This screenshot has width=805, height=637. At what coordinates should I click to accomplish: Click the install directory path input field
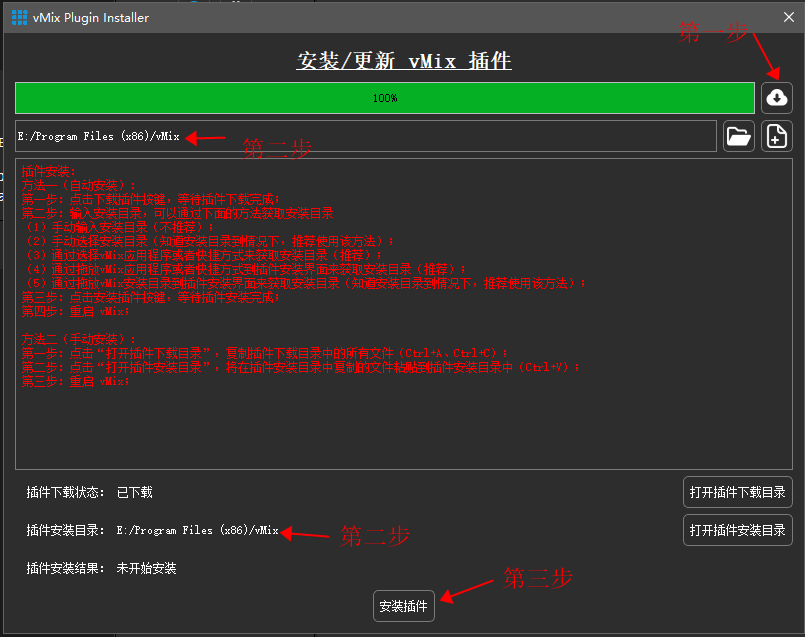[366, 136]
